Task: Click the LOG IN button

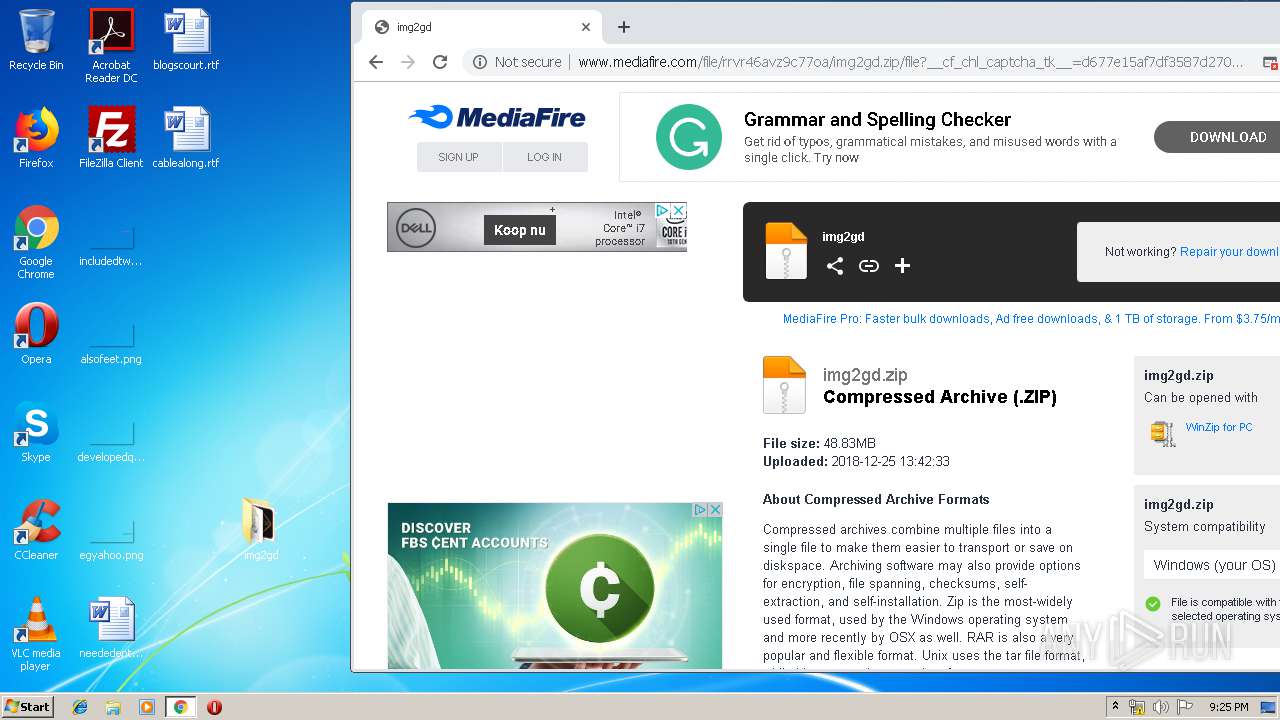Action: (544, 157)
